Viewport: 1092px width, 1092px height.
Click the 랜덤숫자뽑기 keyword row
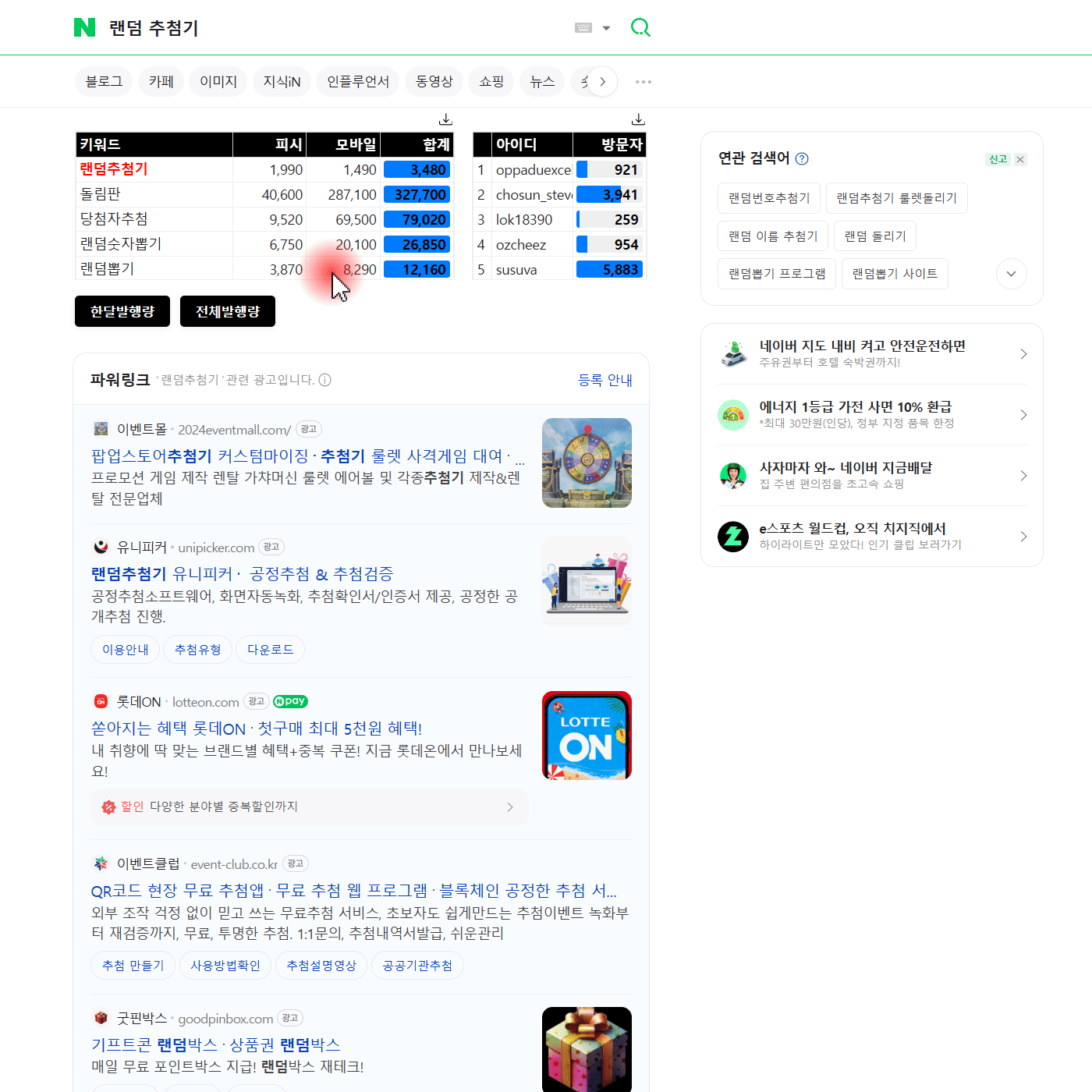point(264,244)
